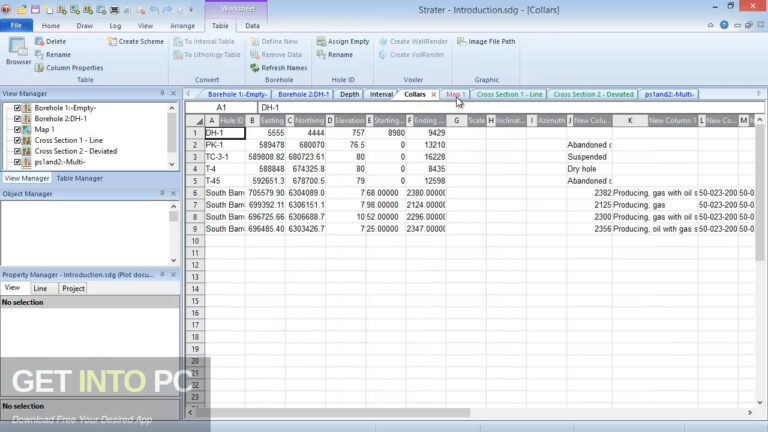
Task: Switch to the Arrange ribbon tab
Action: (182, 25)
